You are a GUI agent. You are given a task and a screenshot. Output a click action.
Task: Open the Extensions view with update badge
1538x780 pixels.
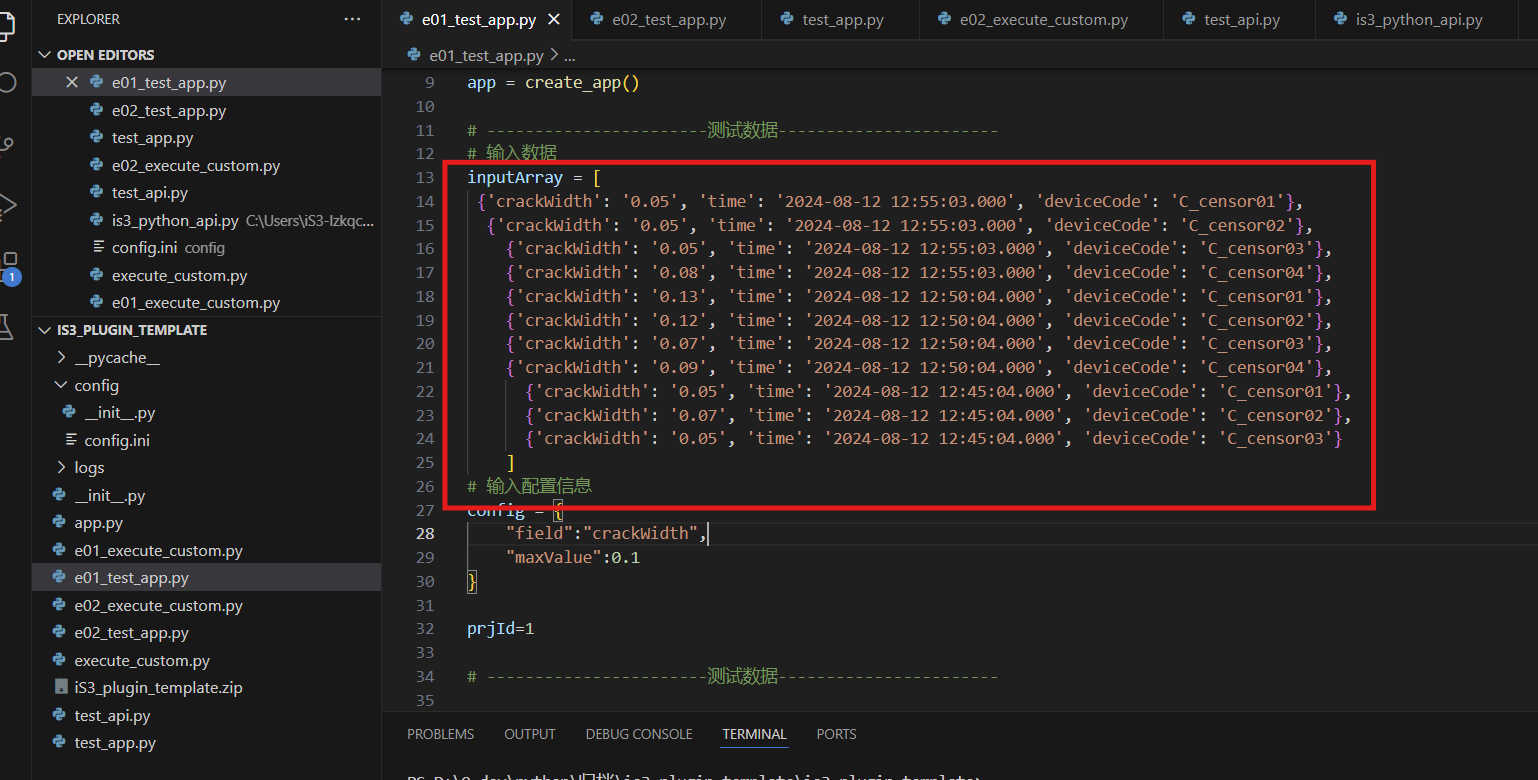(x=8, y=267)
